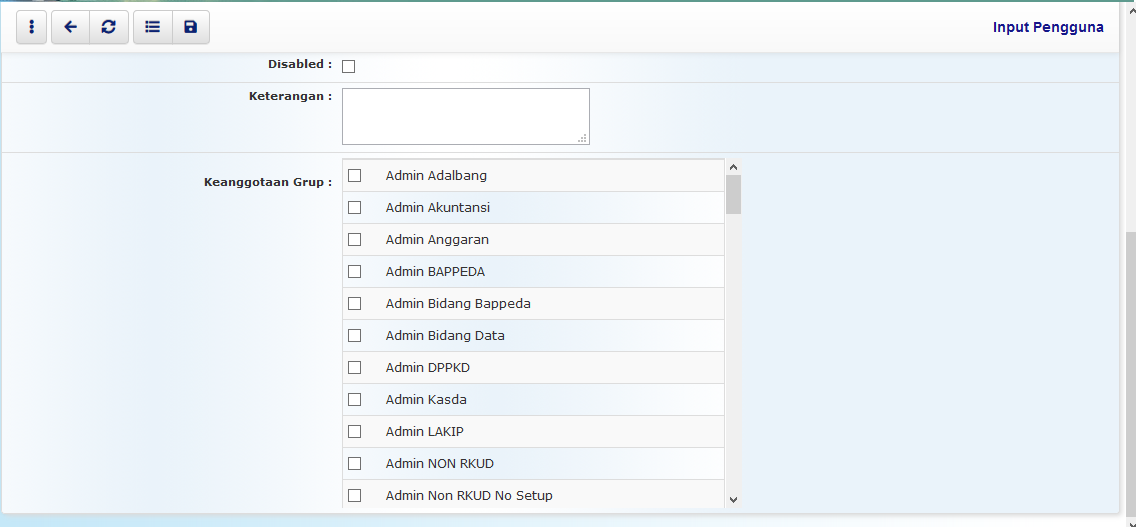The width and height of the screenshot is (1136, 527).
Task: Click the three-dot more options icon
Action: (32, 27)
